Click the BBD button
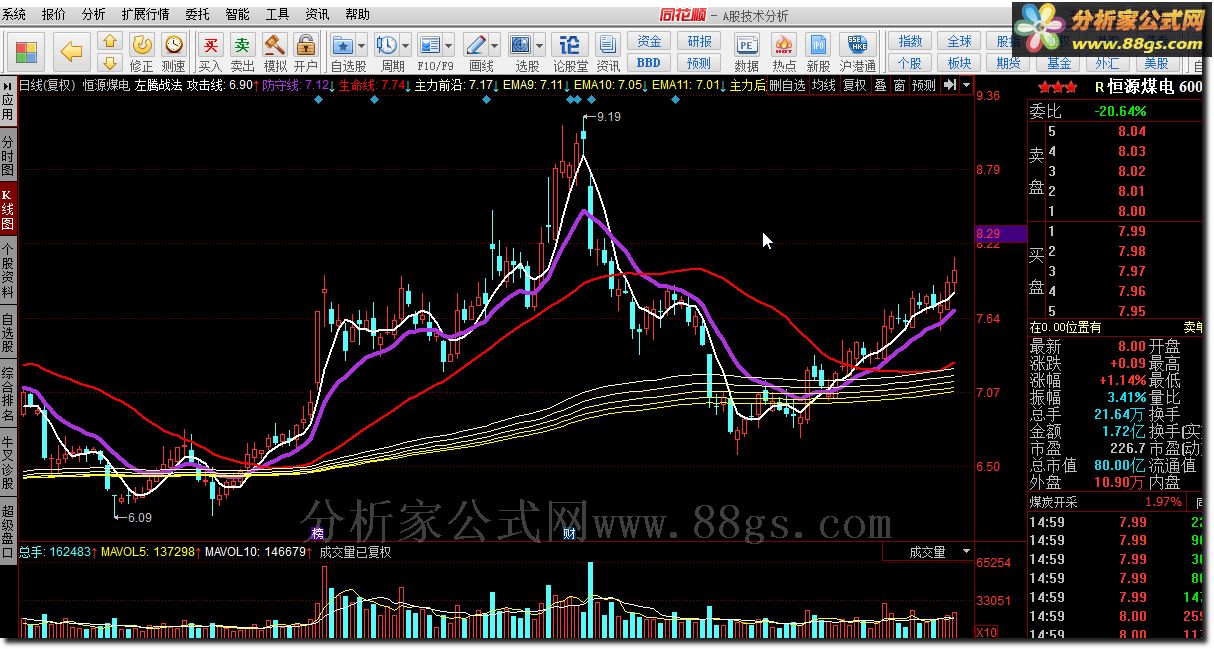The width and height of the screenshot is (1214, 649). point(649,63)
